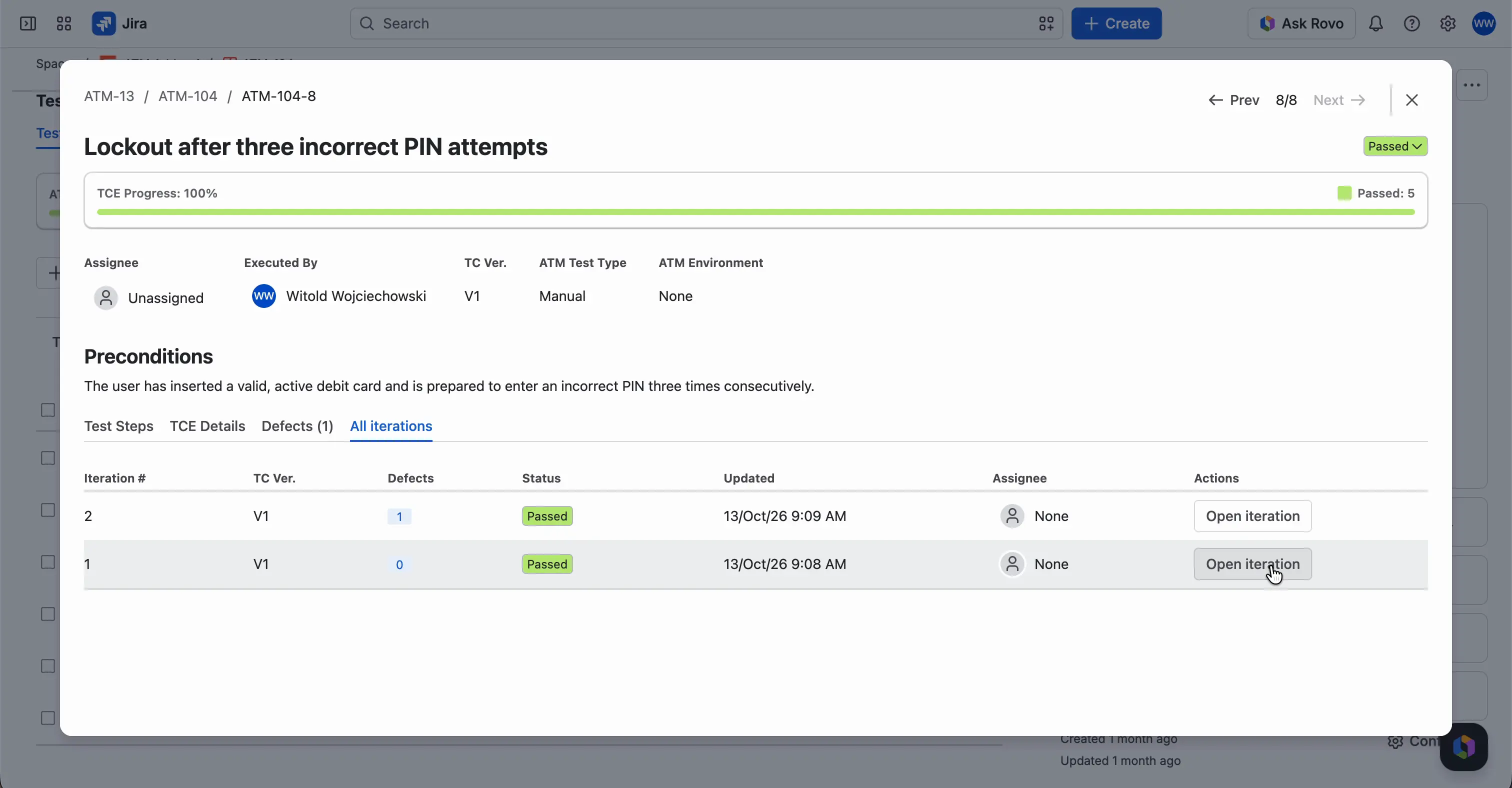Click the ATM-104 breadcrumb link
The height and width of the screenshot is (788, 1512).
tap(188, 96)
